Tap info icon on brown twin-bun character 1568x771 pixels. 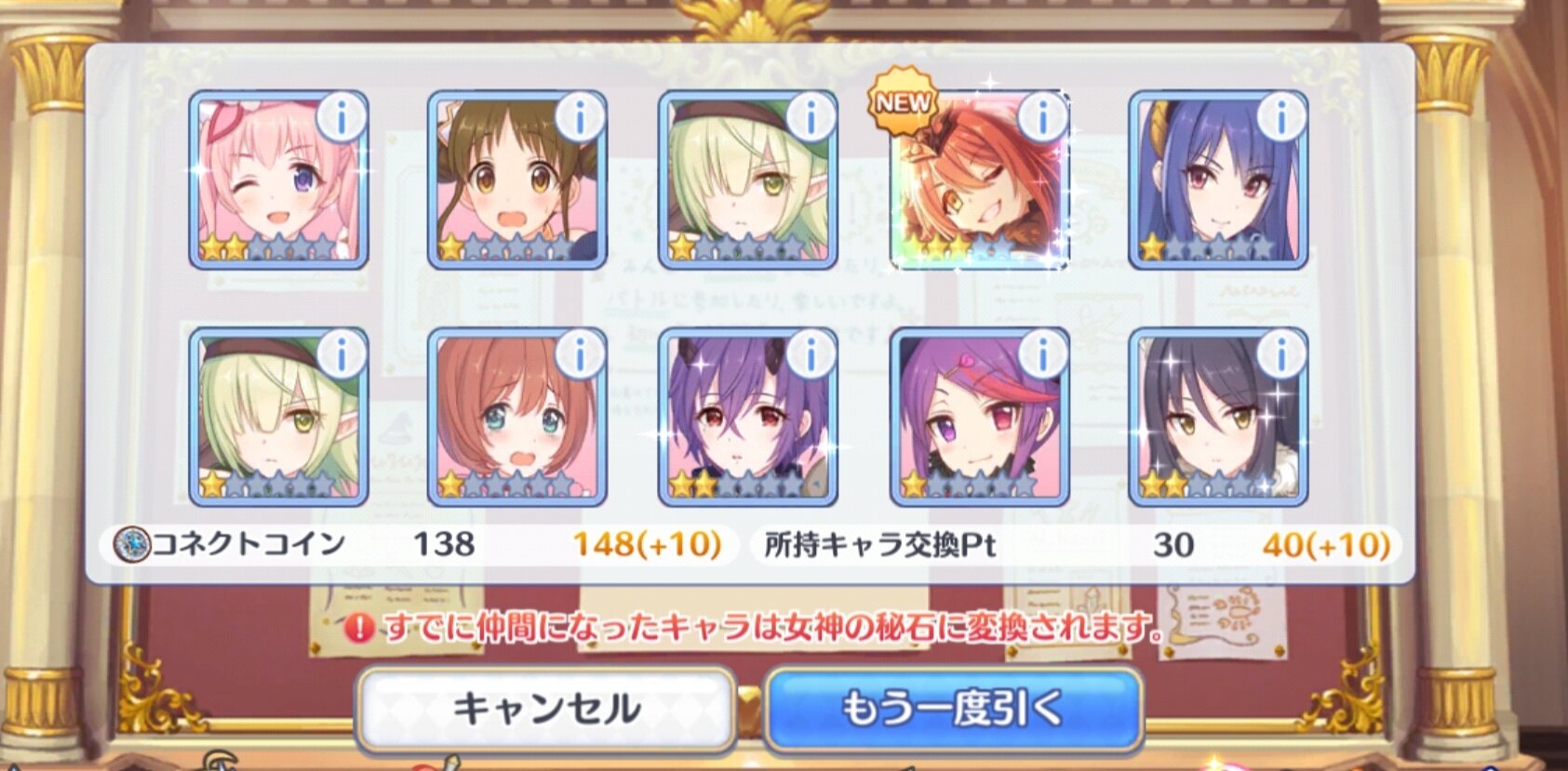pos(580,118)
